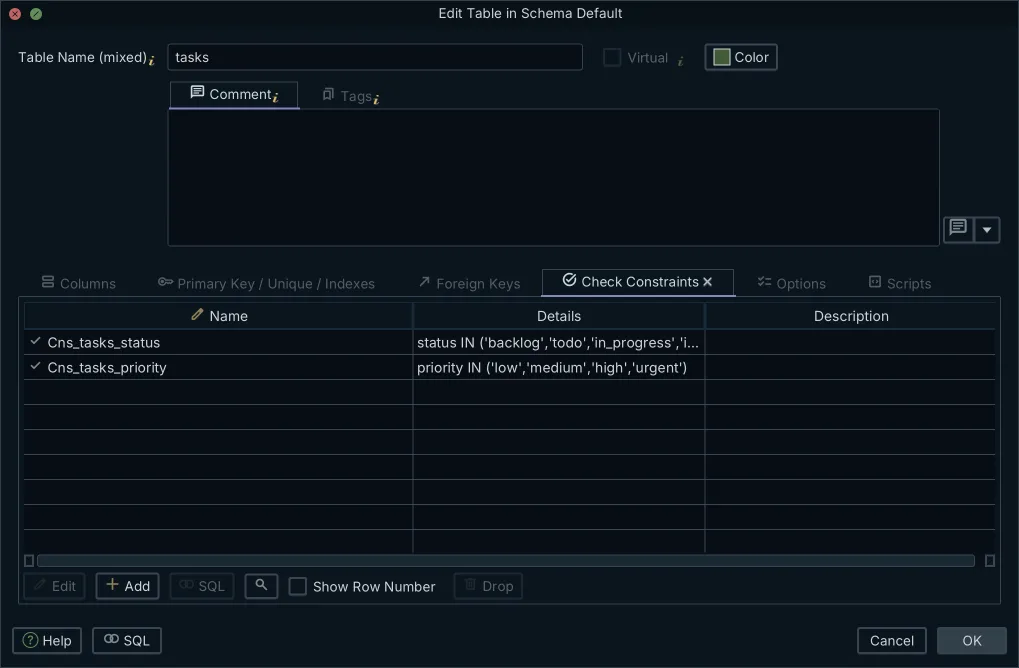
Task: Open the Scripts tab
Action: coord(900,283)
